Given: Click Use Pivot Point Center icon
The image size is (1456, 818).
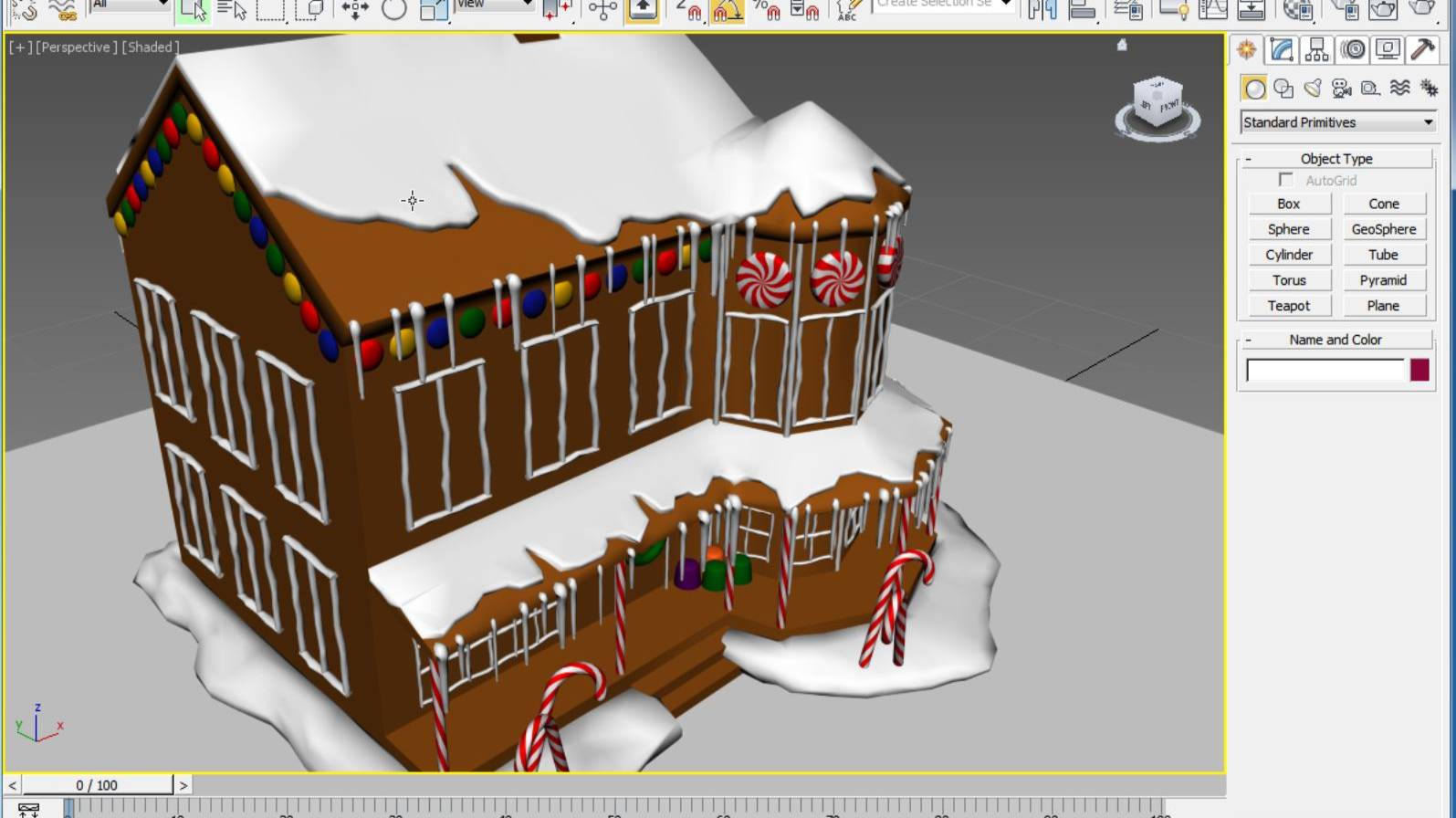Looking at the screenshot, I should tap(556, 9).
